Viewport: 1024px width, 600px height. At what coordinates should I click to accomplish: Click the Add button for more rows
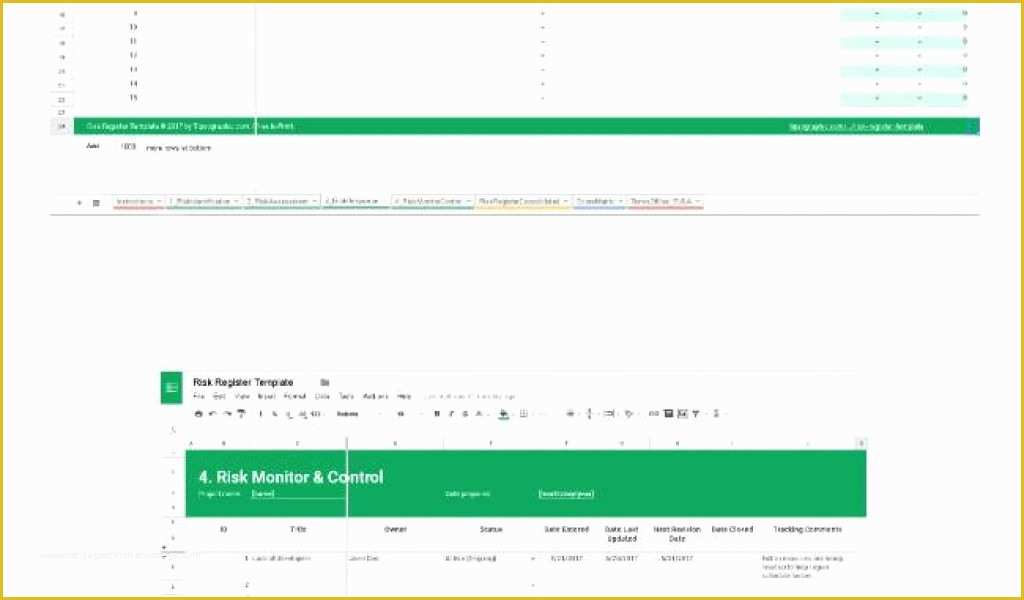click(x=93, y=147)
